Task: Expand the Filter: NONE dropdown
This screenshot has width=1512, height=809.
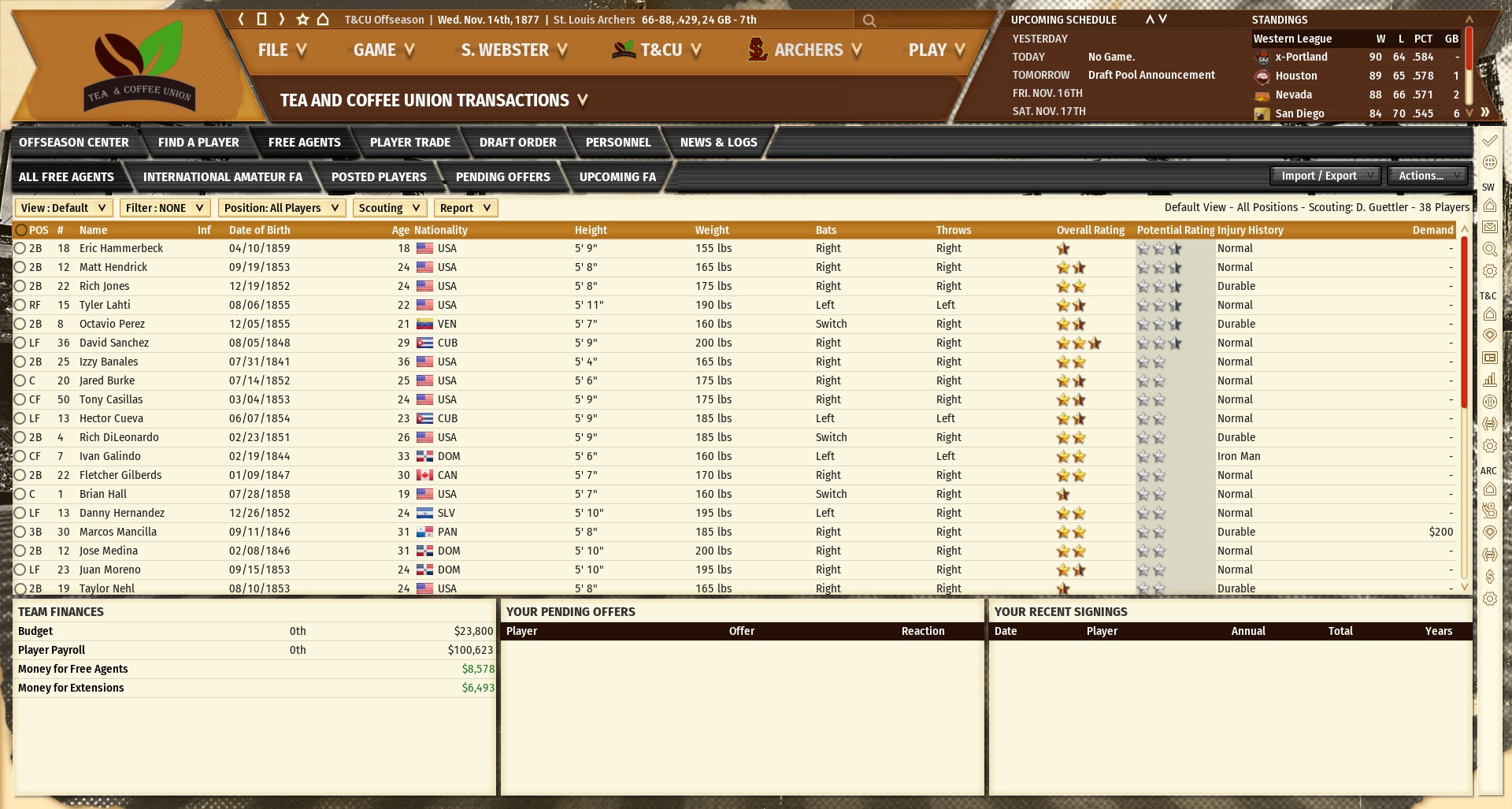Action: pyautogui.click(x=165, y=208)
